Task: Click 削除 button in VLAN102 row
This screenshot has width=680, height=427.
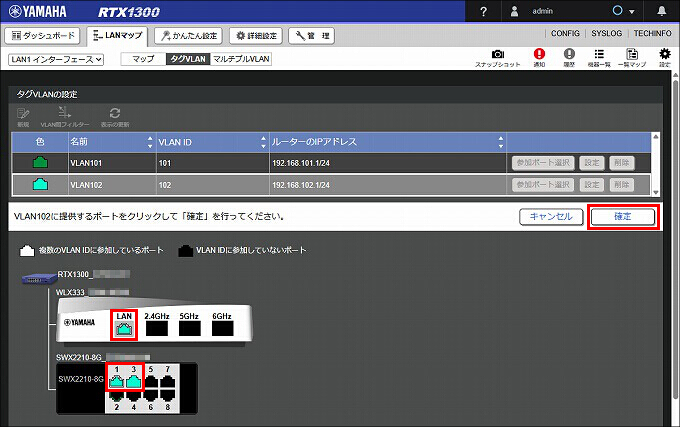Action: [x=621, y=185]
